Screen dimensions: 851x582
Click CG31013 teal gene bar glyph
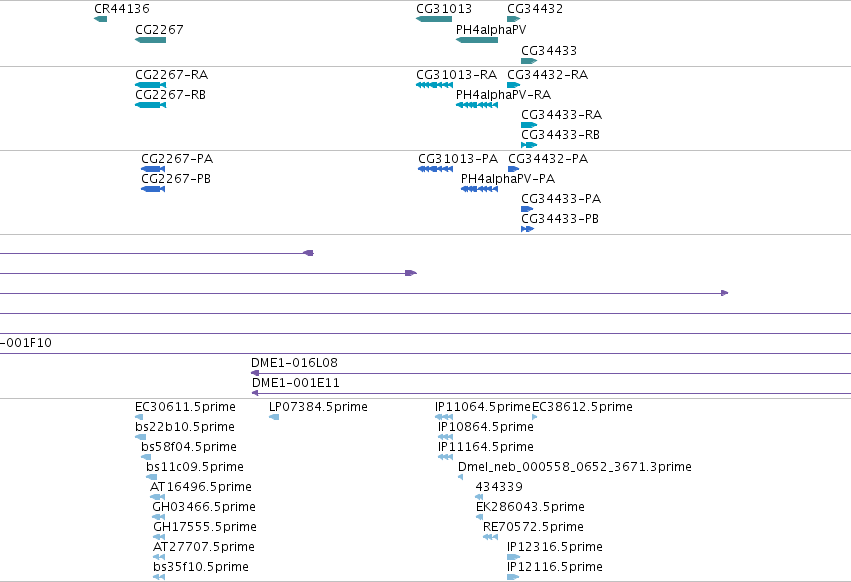(x=434, y=19)
